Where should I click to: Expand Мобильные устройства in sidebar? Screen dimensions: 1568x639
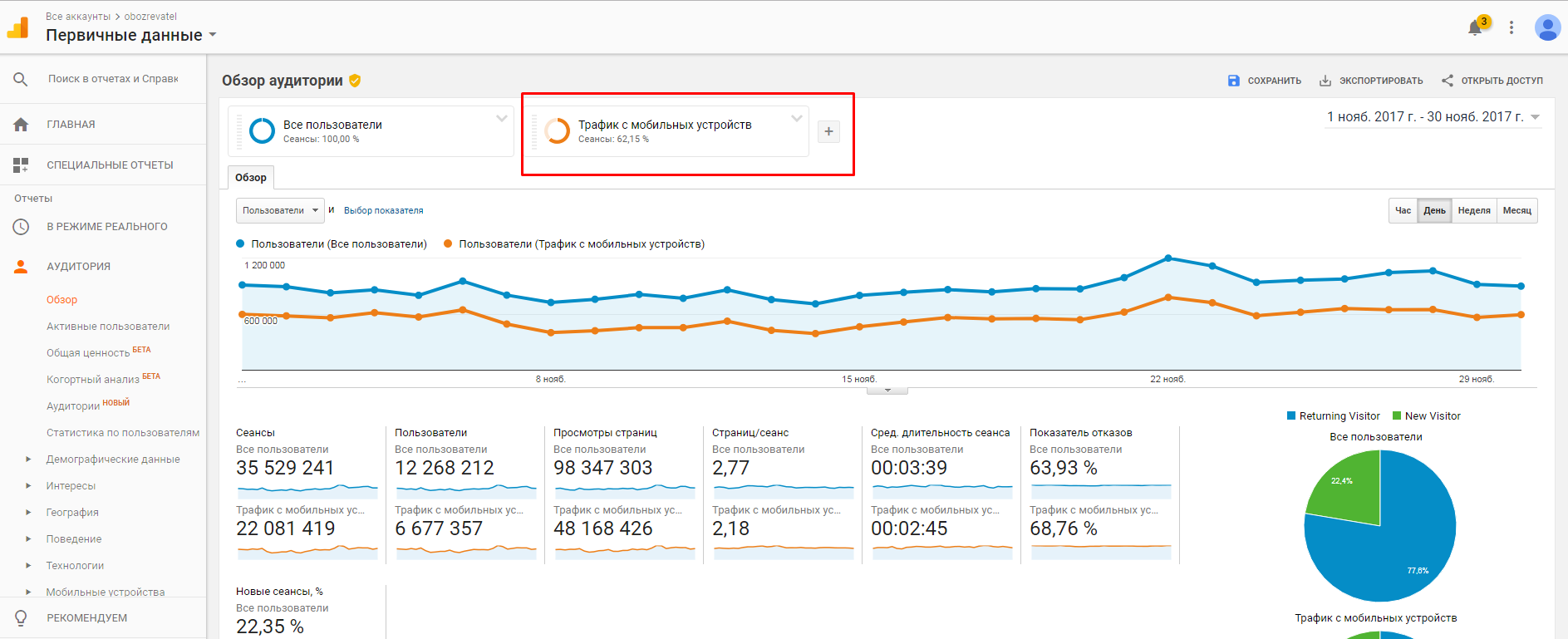28,592
